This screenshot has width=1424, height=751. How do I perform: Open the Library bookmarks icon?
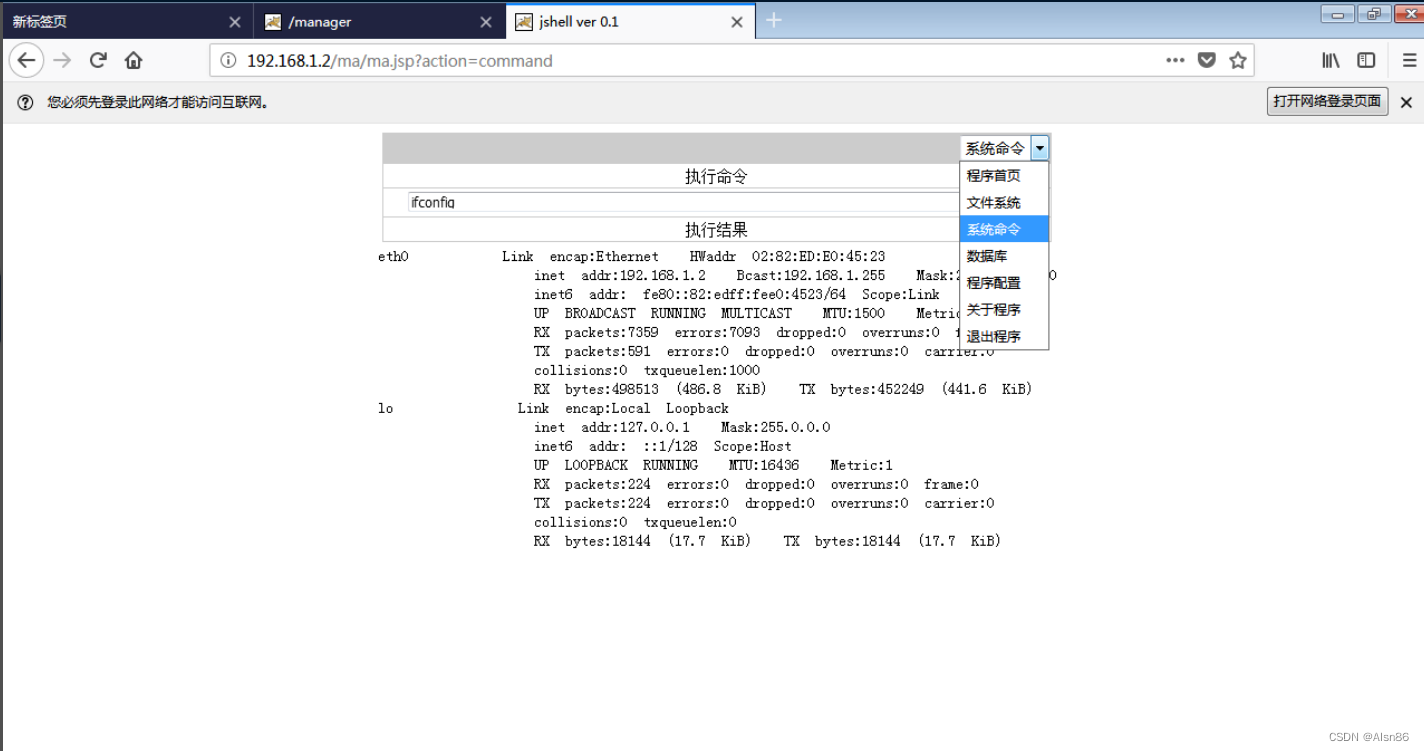click(1331, 60)
